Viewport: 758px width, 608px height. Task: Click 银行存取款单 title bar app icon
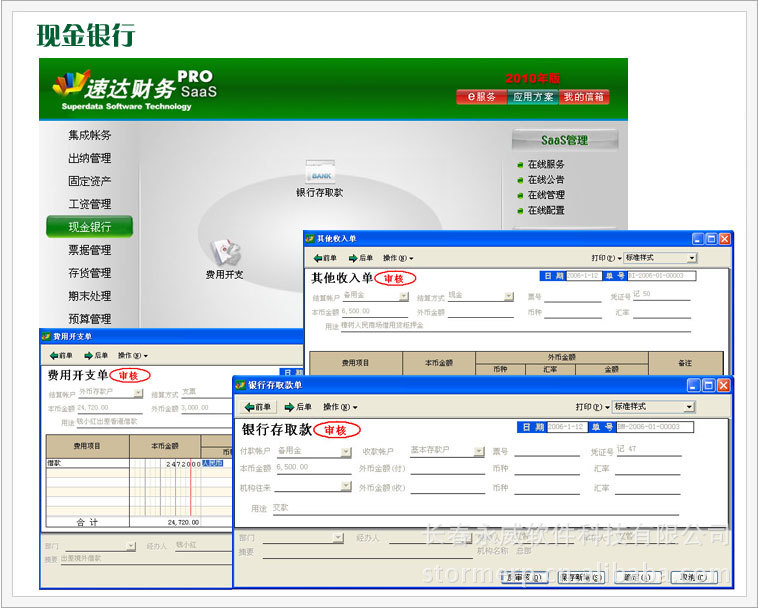pos(240,385)
